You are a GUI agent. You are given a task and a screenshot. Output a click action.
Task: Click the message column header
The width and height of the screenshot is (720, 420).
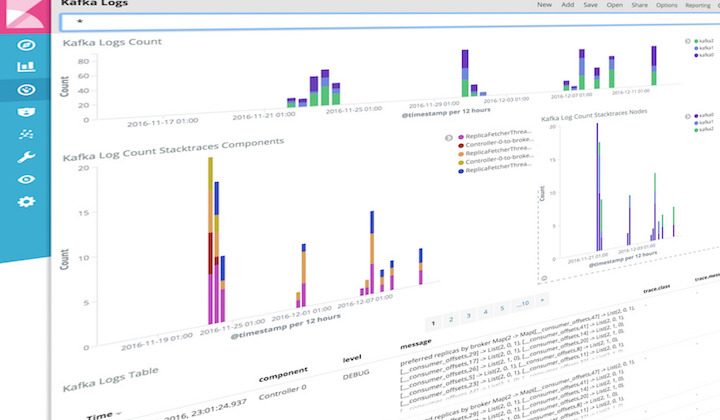416,344
